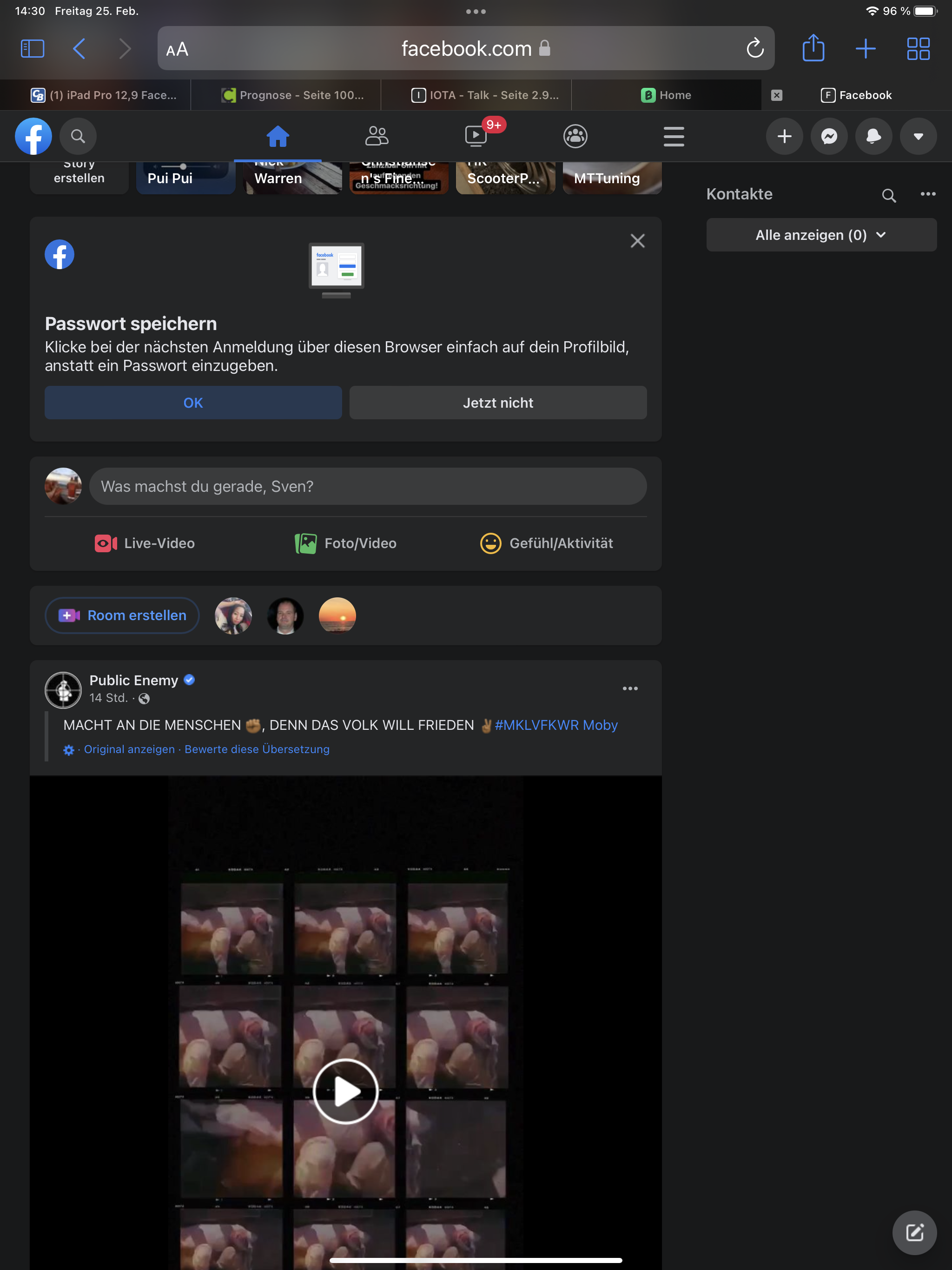Search contacts with the Kontakte magnifier
The width and height of the screenshot is (952, 1270).
[x=888, y=195]
